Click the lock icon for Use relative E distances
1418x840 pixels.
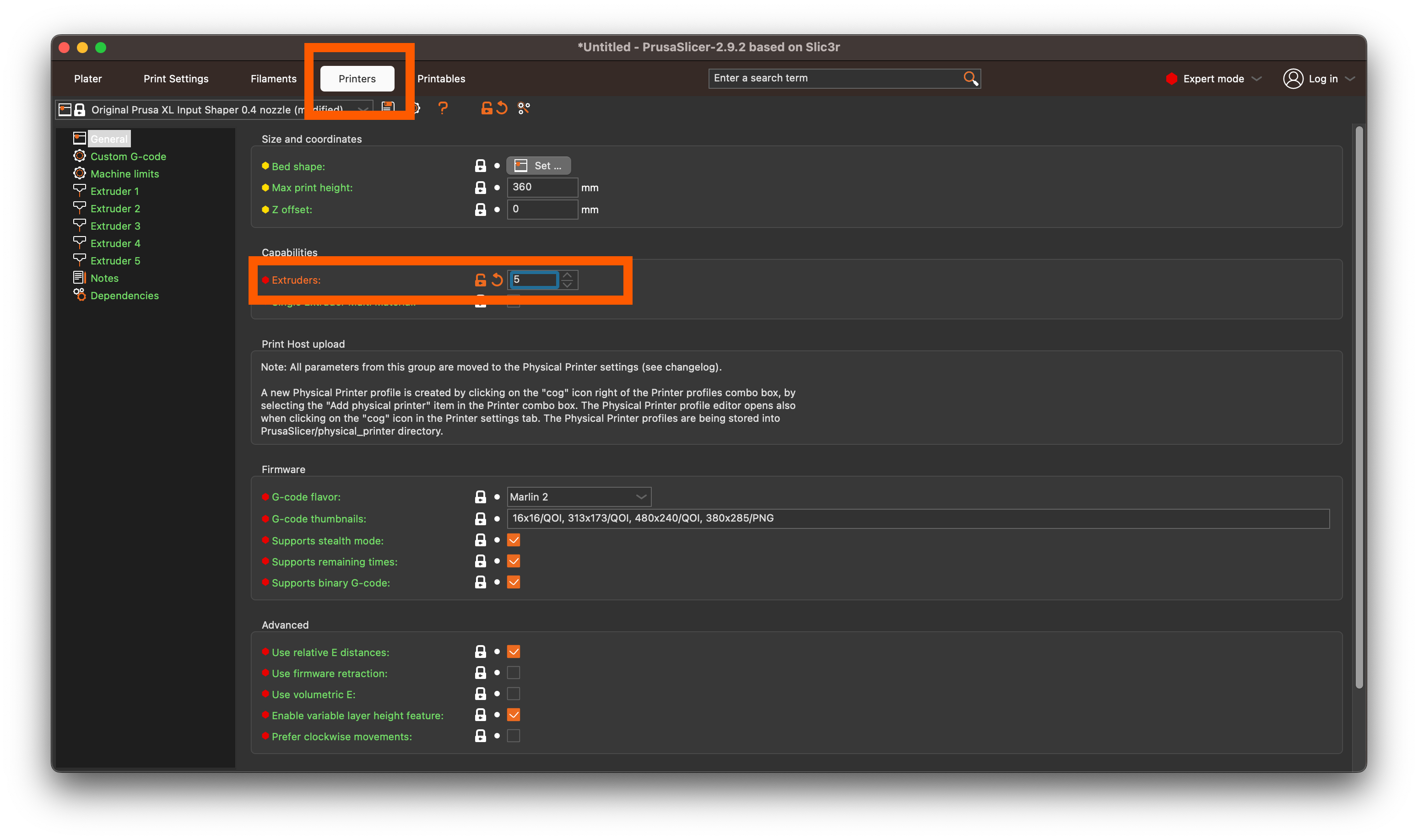click(x=480, y=652)
